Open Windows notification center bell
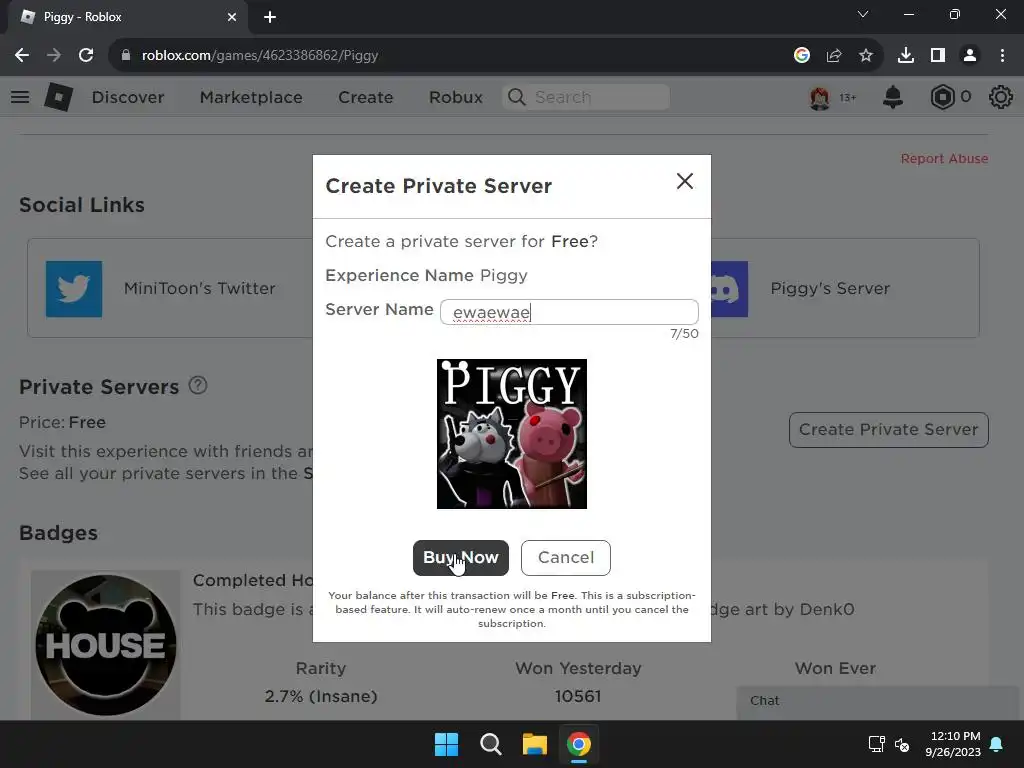This screenshot has width=1024, height=768. click(x=997, y=744)
